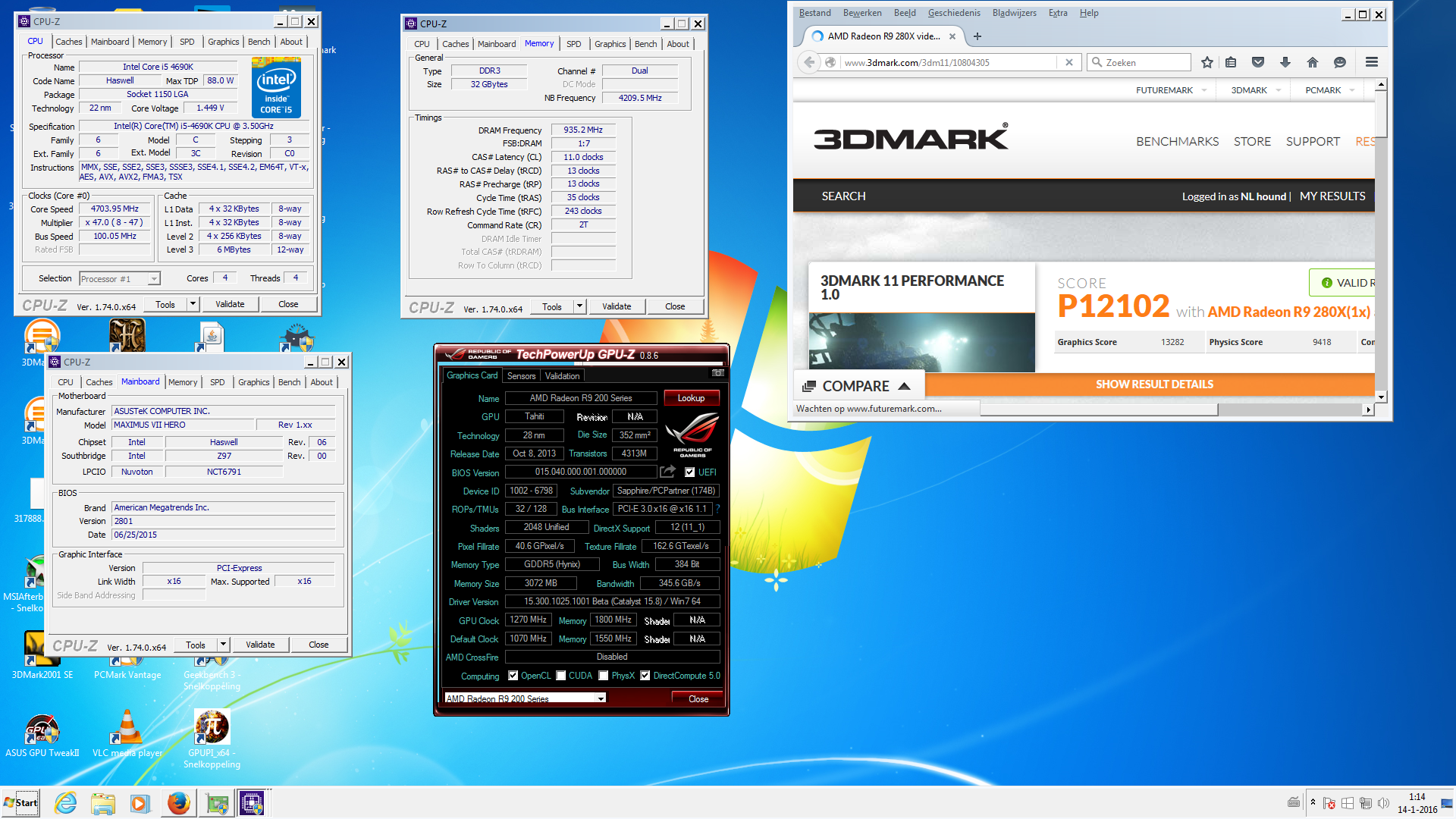Click the bus interface question mark in GPU-Z

click(x=717, y=509)
